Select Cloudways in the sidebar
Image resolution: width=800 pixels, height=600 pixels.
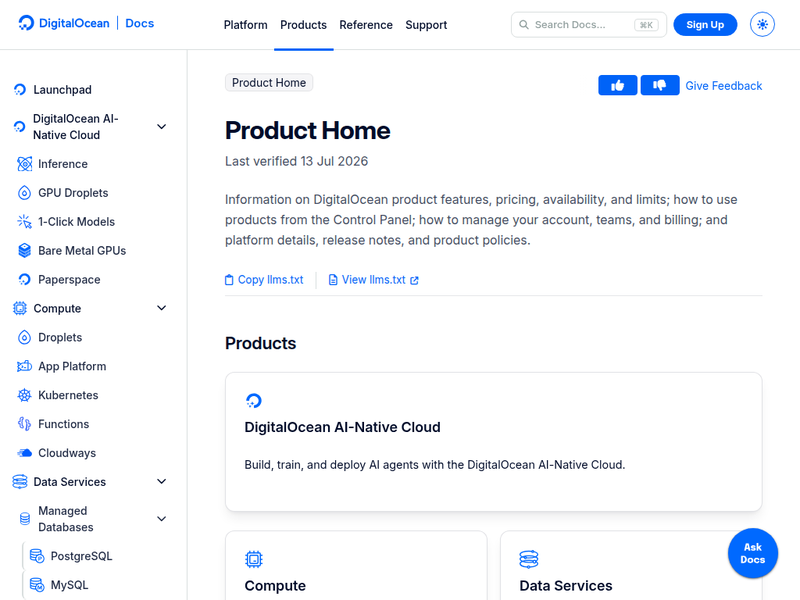click(x=67, y=453)
